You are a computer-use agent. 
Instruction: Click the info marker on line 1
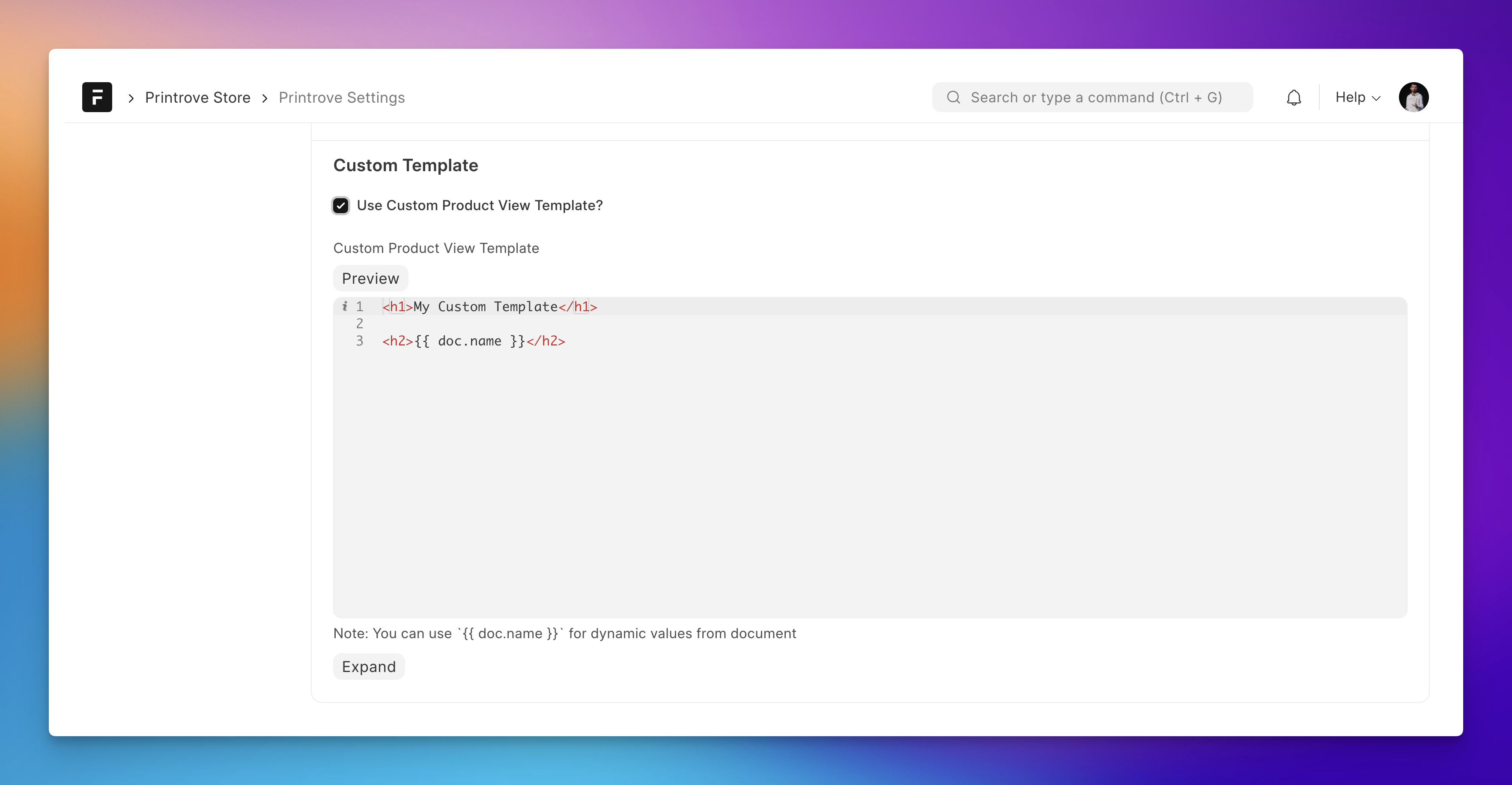pos(345,306)
